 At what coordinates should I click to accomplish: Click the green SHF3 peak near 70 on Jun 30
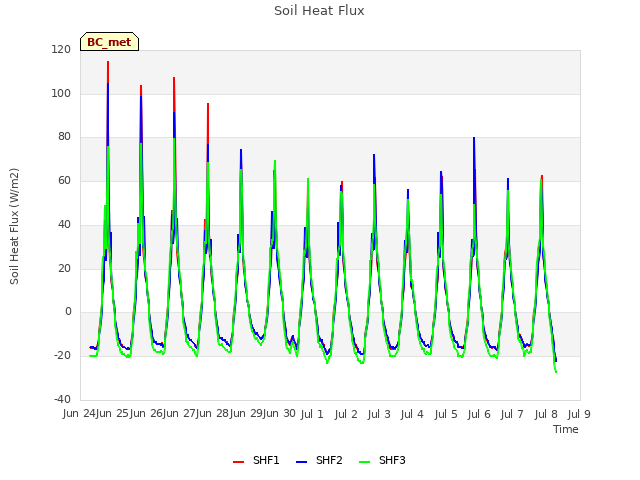click(275, 161)
